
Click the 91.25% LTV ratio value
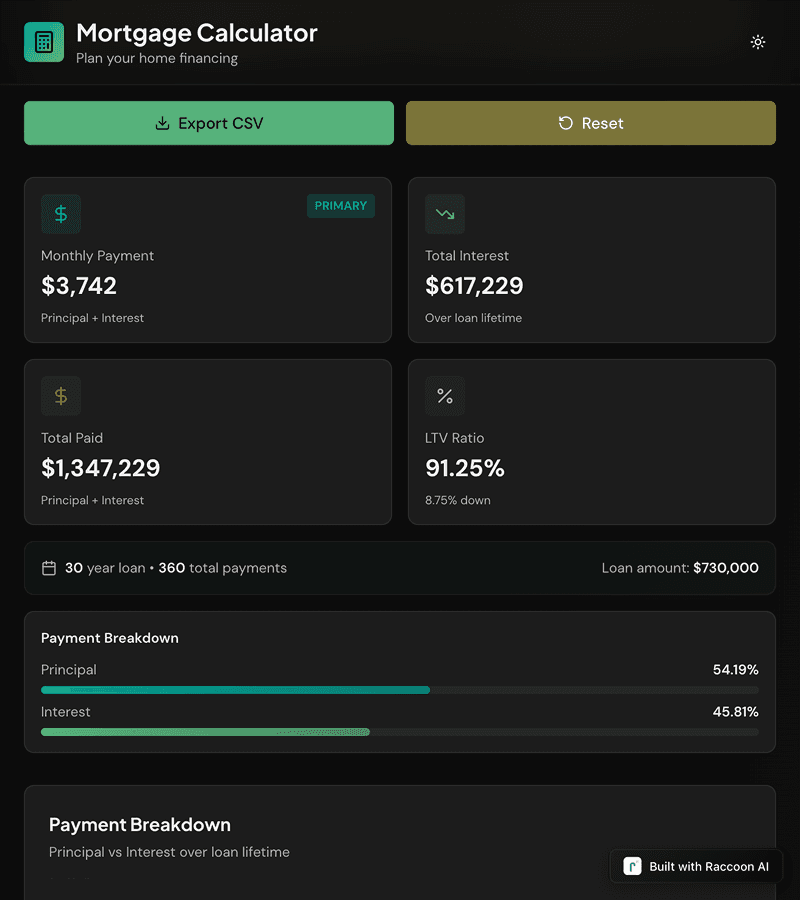click(465, 468)
